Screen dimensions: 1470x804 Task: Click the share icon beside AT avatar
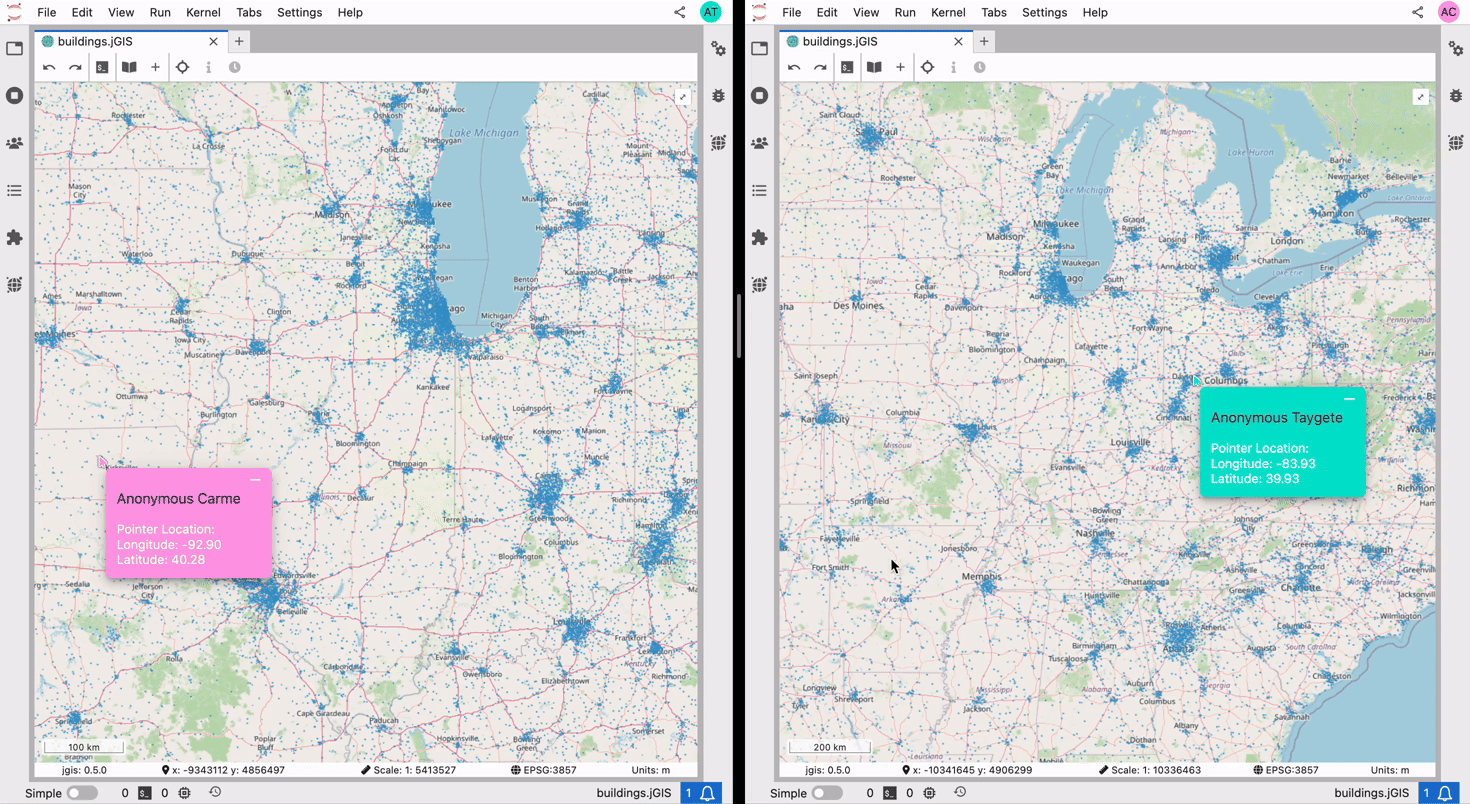[680, 13]
